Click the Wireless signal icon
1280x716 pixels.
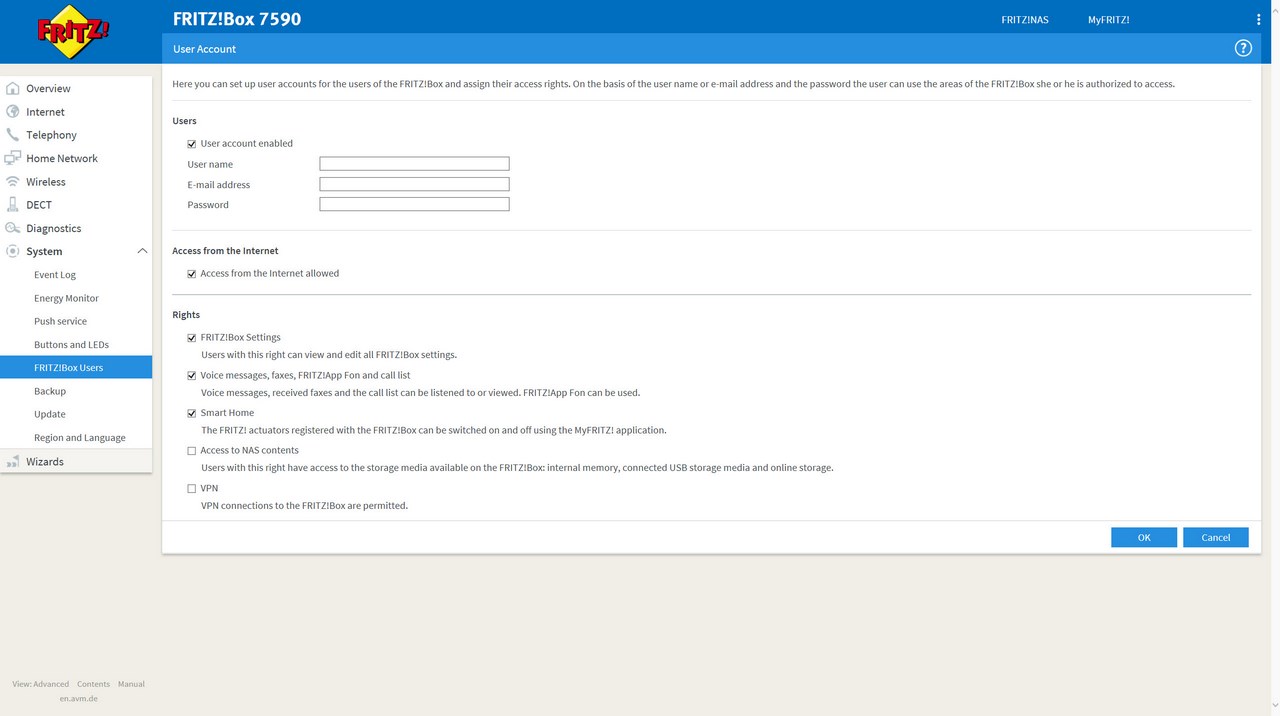(x=13, y=182)
